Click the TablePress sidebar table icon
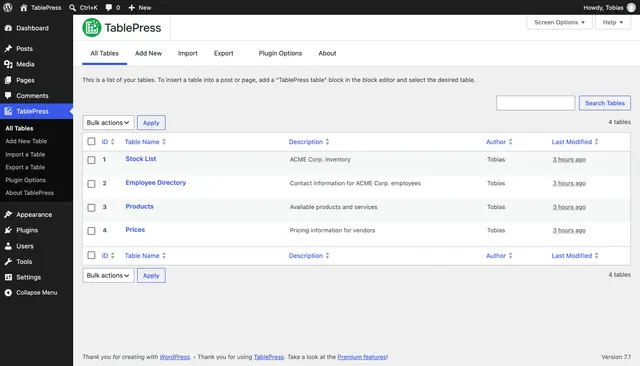 click(8, 111)
